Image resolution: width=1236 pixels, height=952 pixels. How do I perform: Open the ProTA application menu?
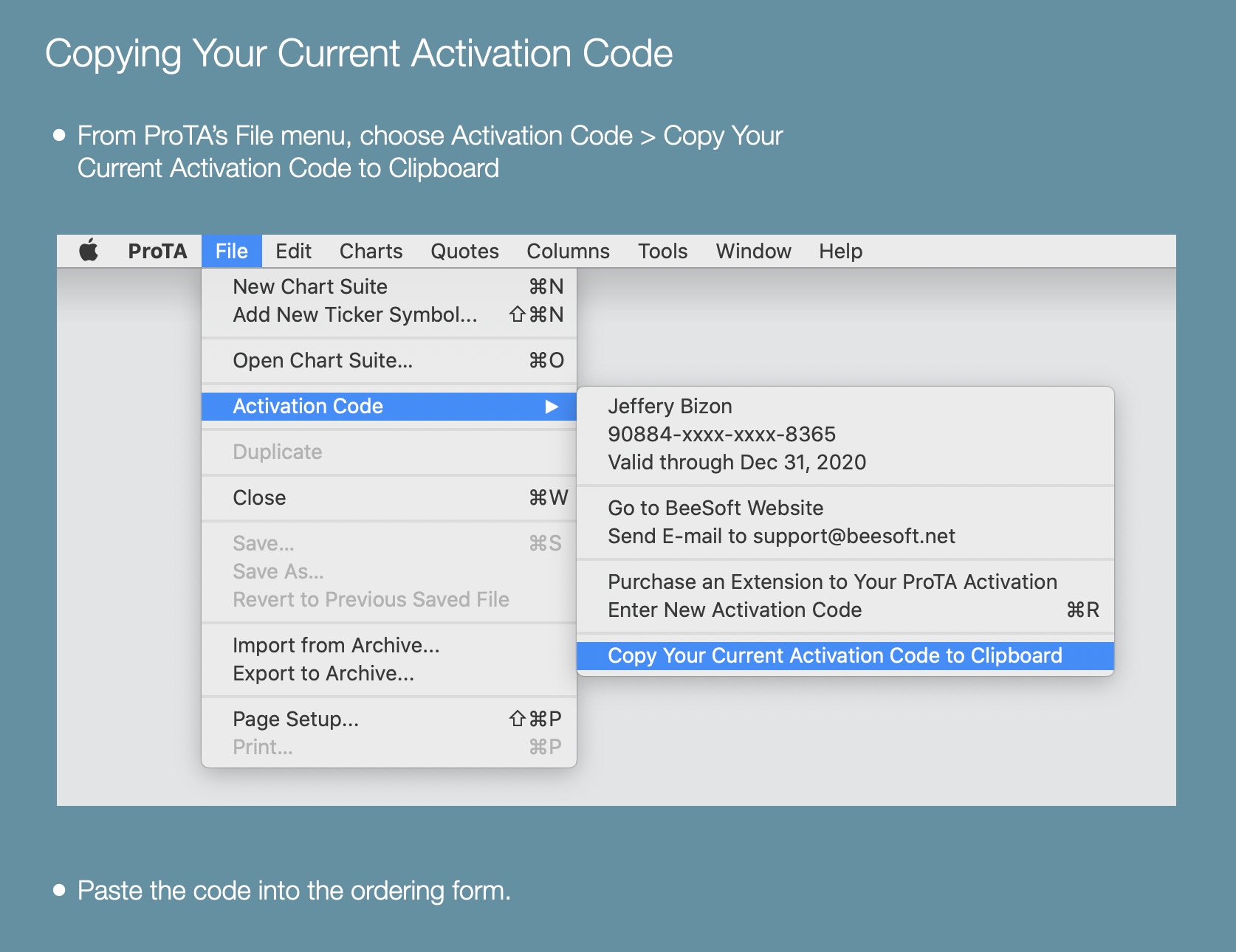tap(157, 252)
